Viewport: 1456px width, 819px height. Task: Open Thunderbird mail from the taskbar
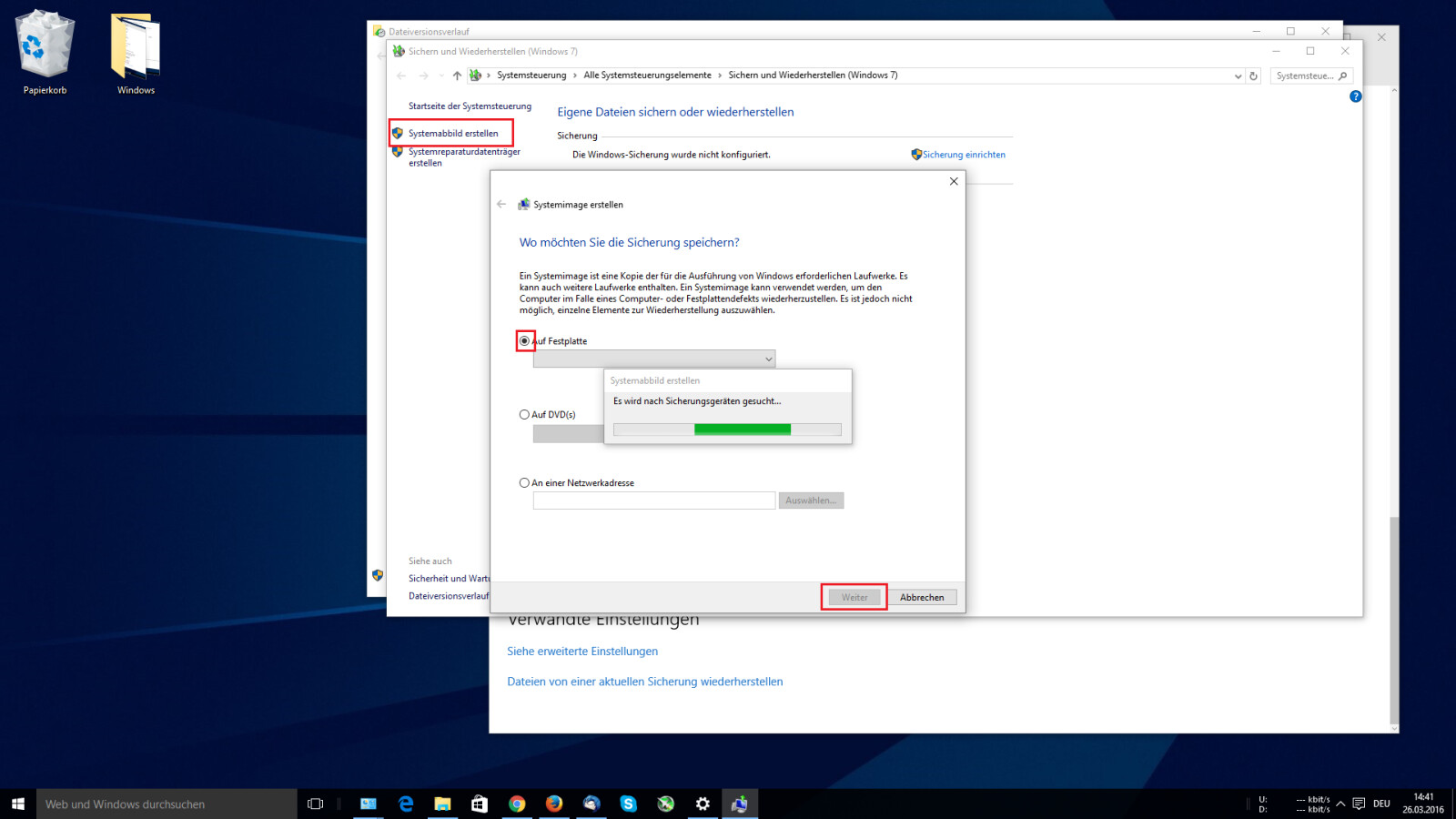pos(591,804)
